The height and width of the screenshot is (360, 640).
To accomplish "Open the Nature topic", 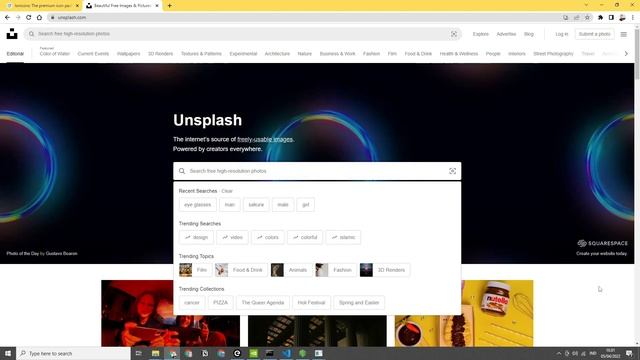I will [304, 53].
